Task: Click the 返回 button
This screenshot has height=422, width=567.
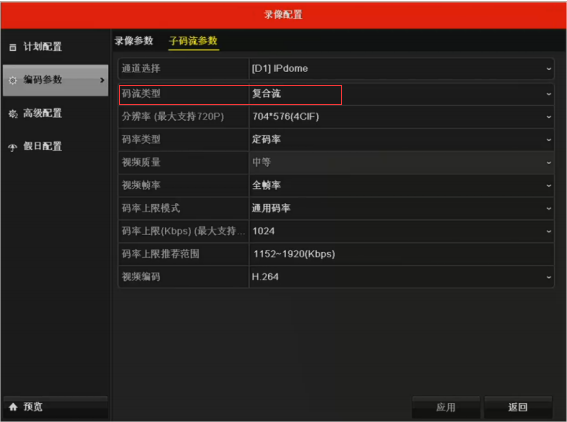Action: pyautogui.click(x=518, y=407)
